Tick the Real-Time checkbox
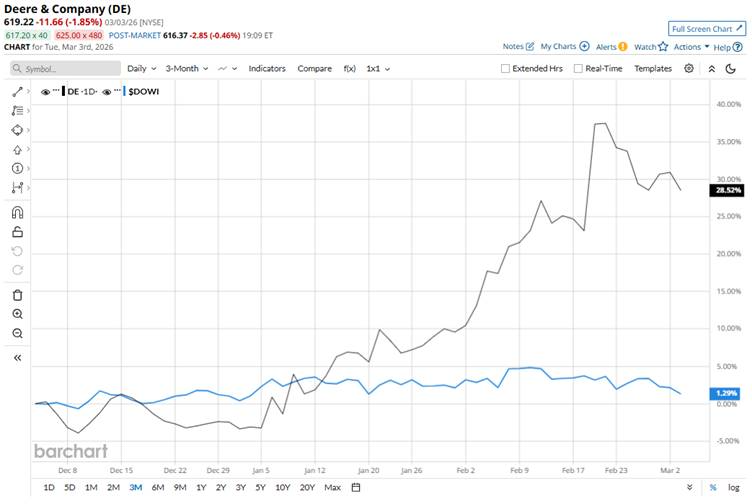 tap(577, 69)
